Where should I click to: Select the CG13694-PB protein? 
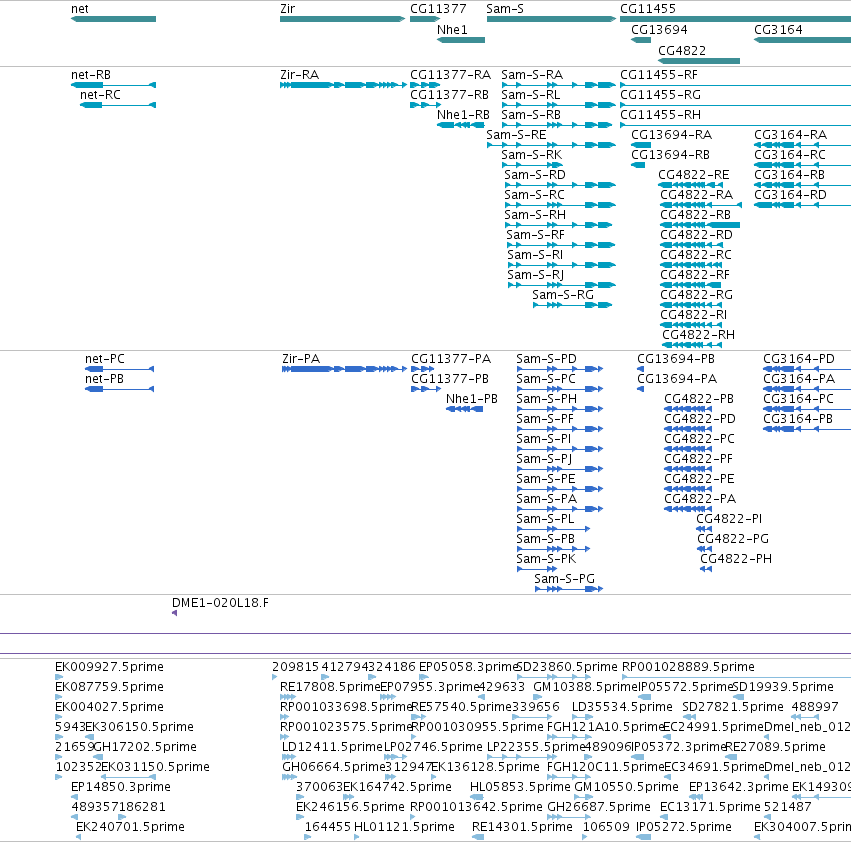tap(640, 369)
